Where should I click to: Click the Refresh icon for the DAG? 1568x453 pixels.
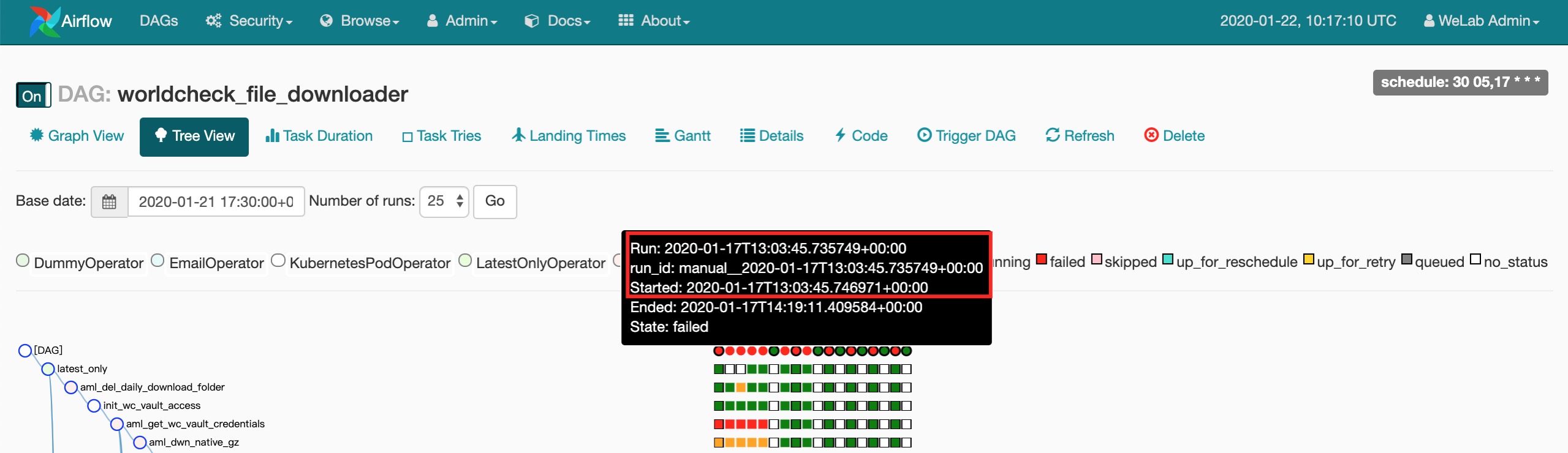point(1052,135)
